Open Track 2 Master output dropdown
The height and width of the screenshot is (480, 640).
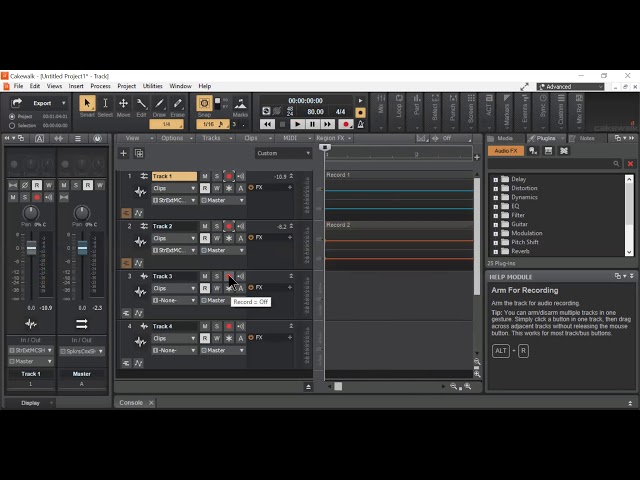point(222,250)
